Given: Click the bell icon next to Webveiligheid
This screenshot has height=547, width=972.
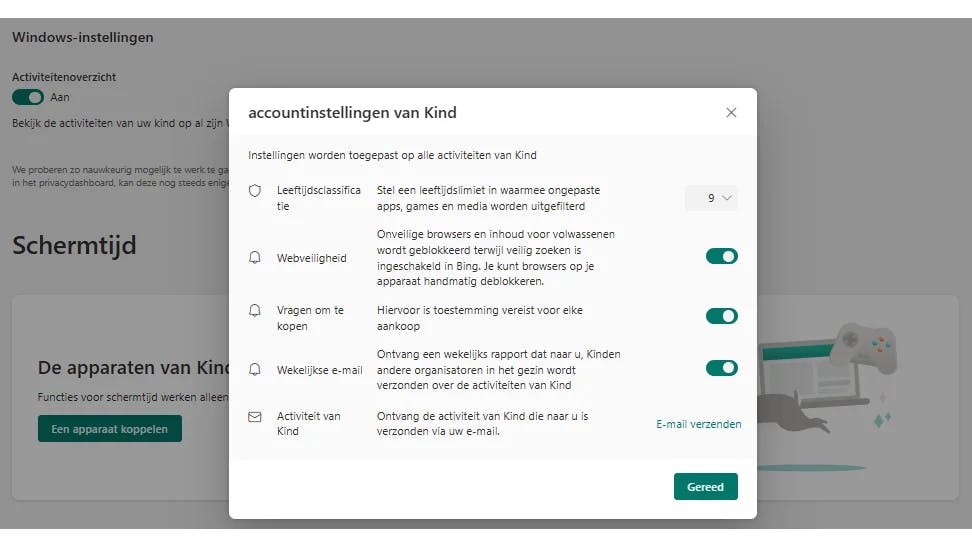Looking at the screenshot, I should coord(255,258).
